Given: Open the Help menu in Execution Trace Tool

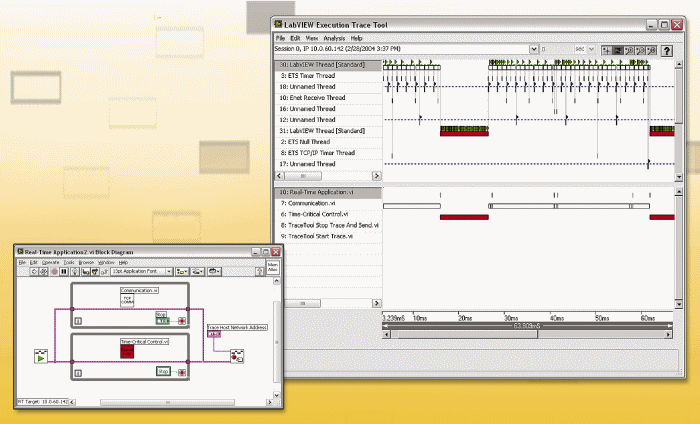Looking at the screenshot, I should pyautogui.click(x=356, y=38).
